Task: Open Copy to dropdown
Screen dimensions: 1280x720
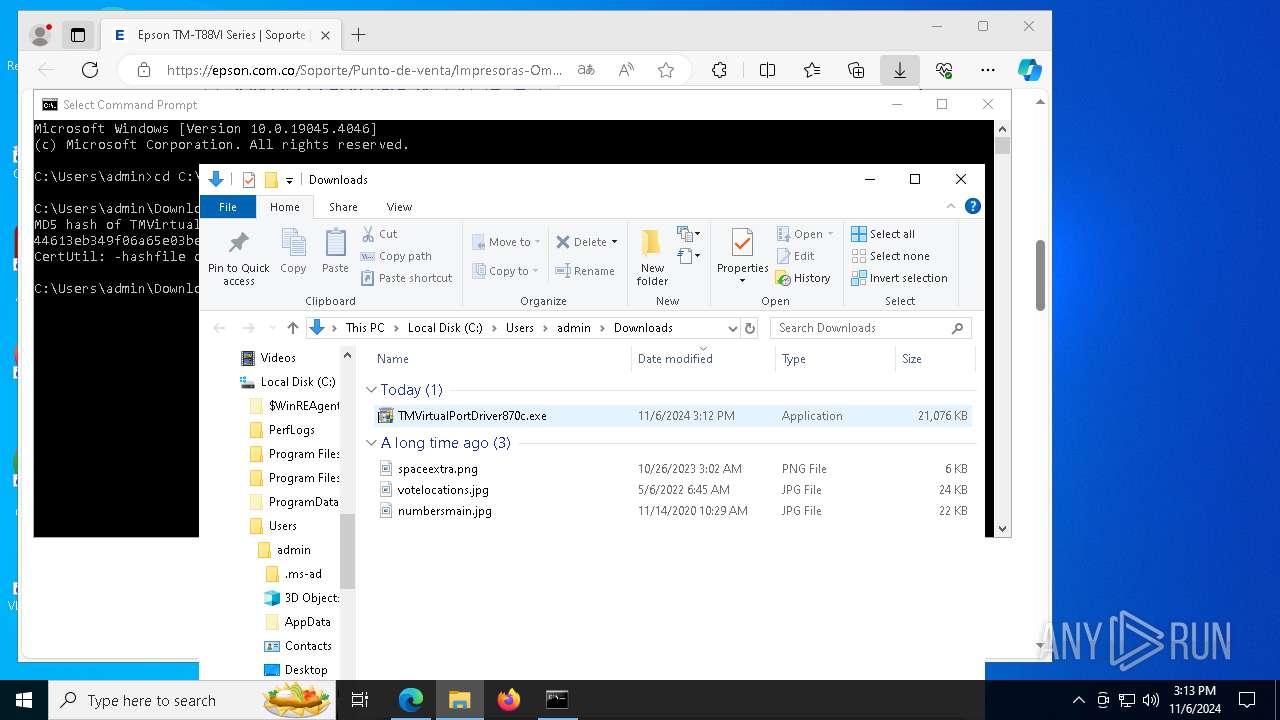Action: [x=507, y=271]
